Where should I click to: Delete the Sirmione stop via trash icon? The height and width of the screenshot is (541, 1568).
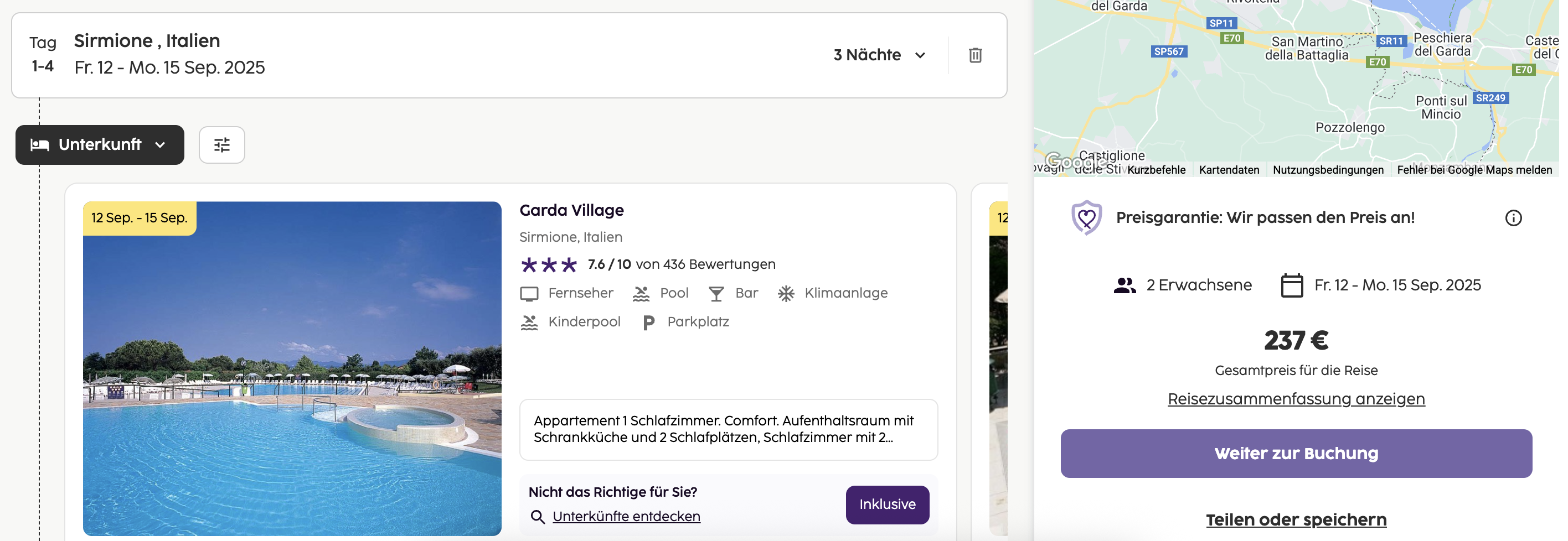[975, 55]
